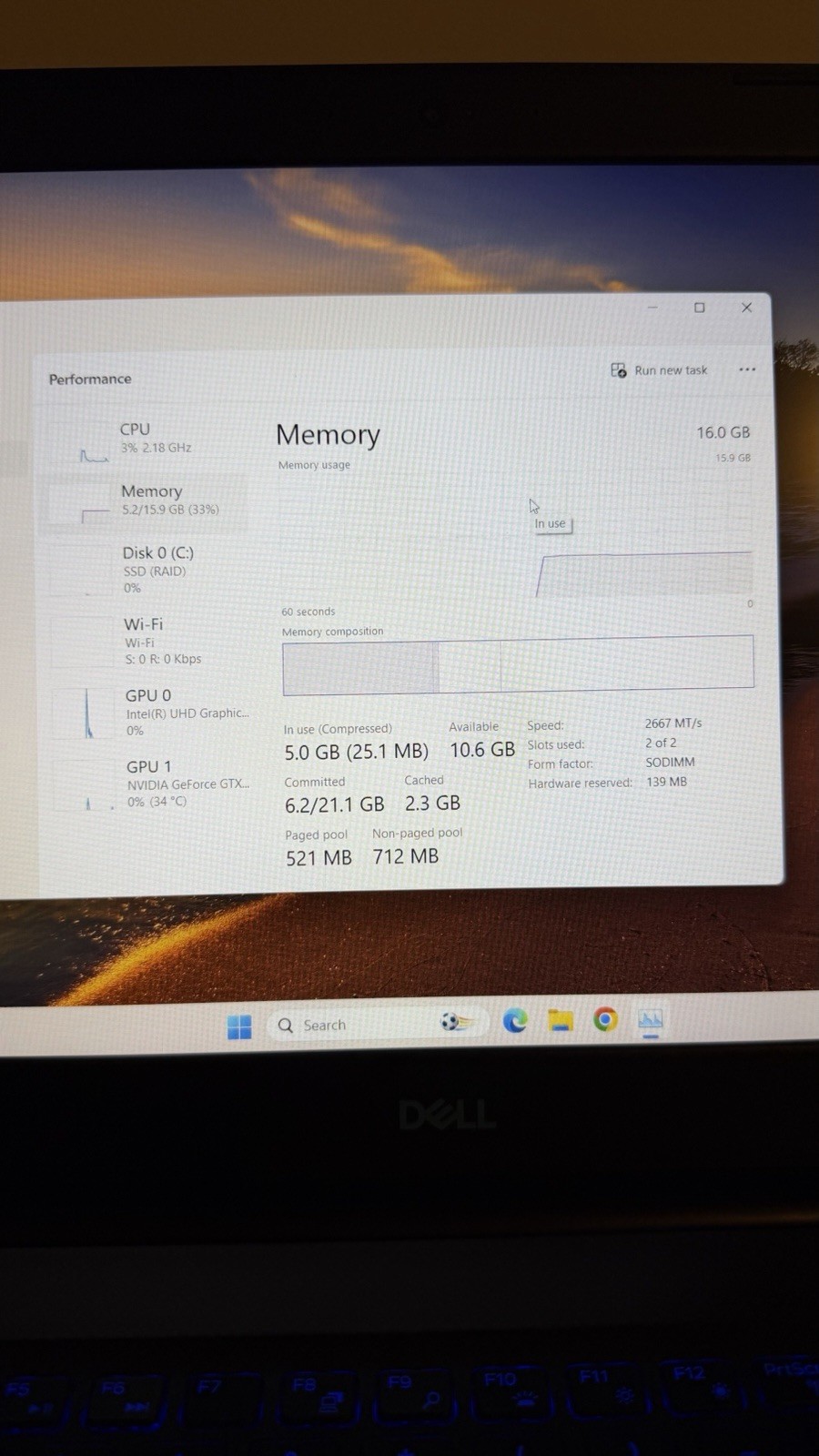Click the 60 seconds graph label
Screen dimensions: 819x1456
pyautogui.click(x=308, y=612)
